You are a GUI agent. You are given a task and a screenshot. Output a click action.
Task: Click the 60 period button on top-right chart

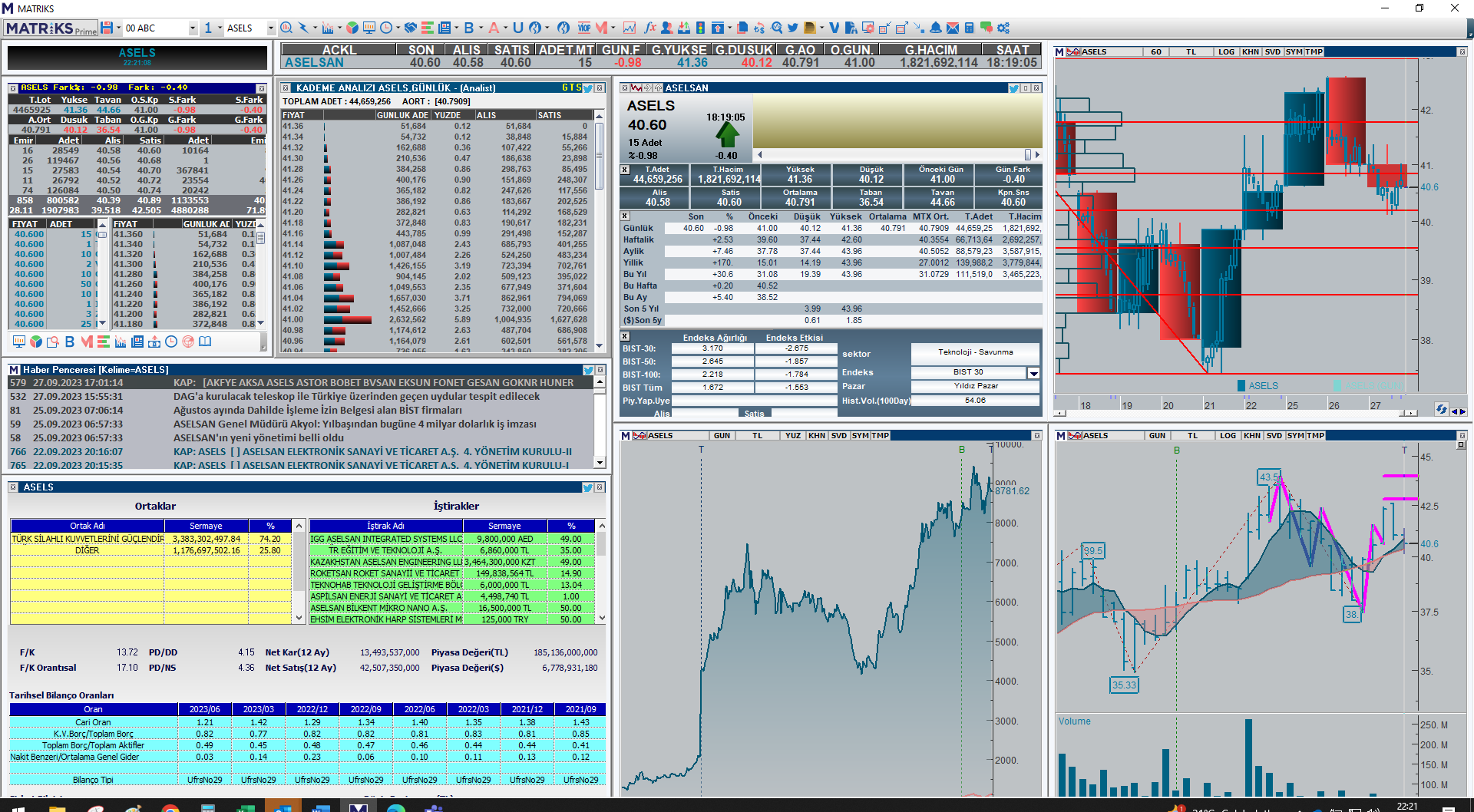point(1156,52)
